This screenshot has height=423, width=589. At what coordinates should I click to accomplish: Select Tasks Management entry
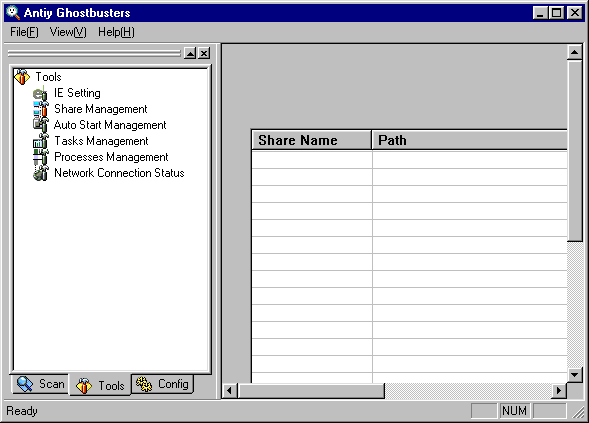click(x=101, y=141)
